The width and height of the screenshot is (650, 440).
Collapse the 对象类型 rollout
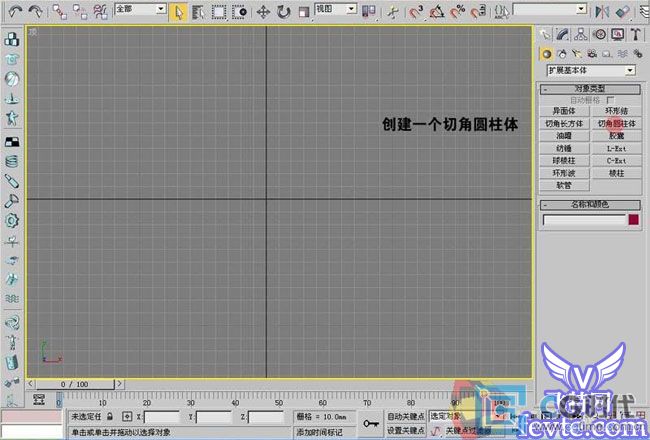coord(590,89)
